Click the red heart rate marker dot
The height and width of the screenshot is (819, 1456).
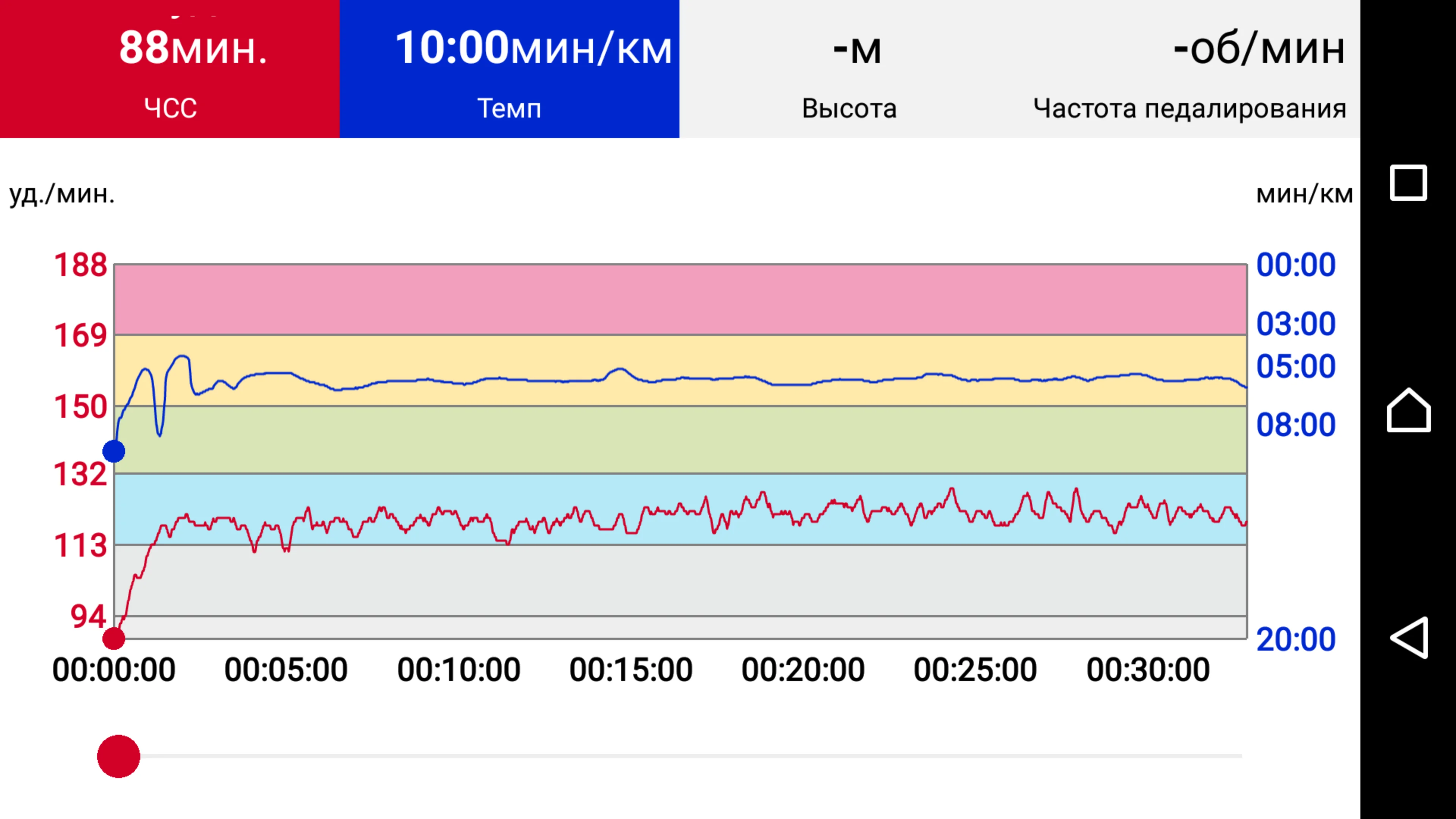[x=114, y=639]
